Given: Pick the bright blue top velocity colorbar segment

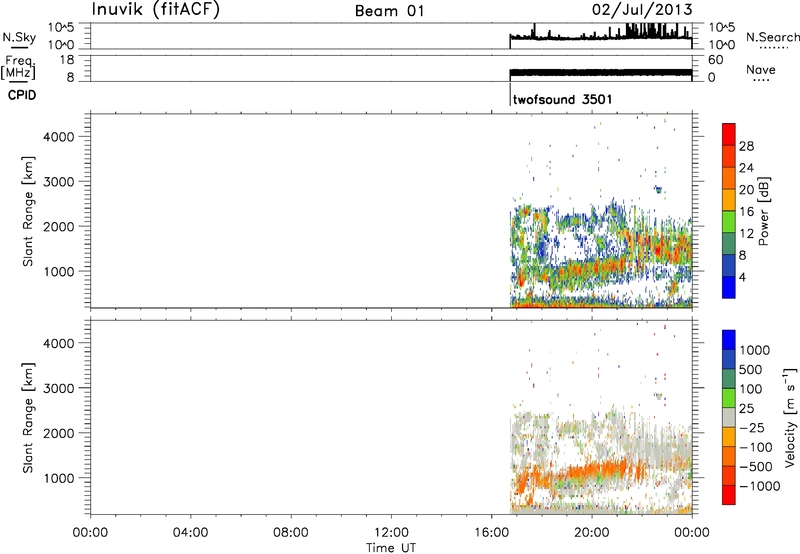Looking at the screenshot, I should (x=729, y=340).
